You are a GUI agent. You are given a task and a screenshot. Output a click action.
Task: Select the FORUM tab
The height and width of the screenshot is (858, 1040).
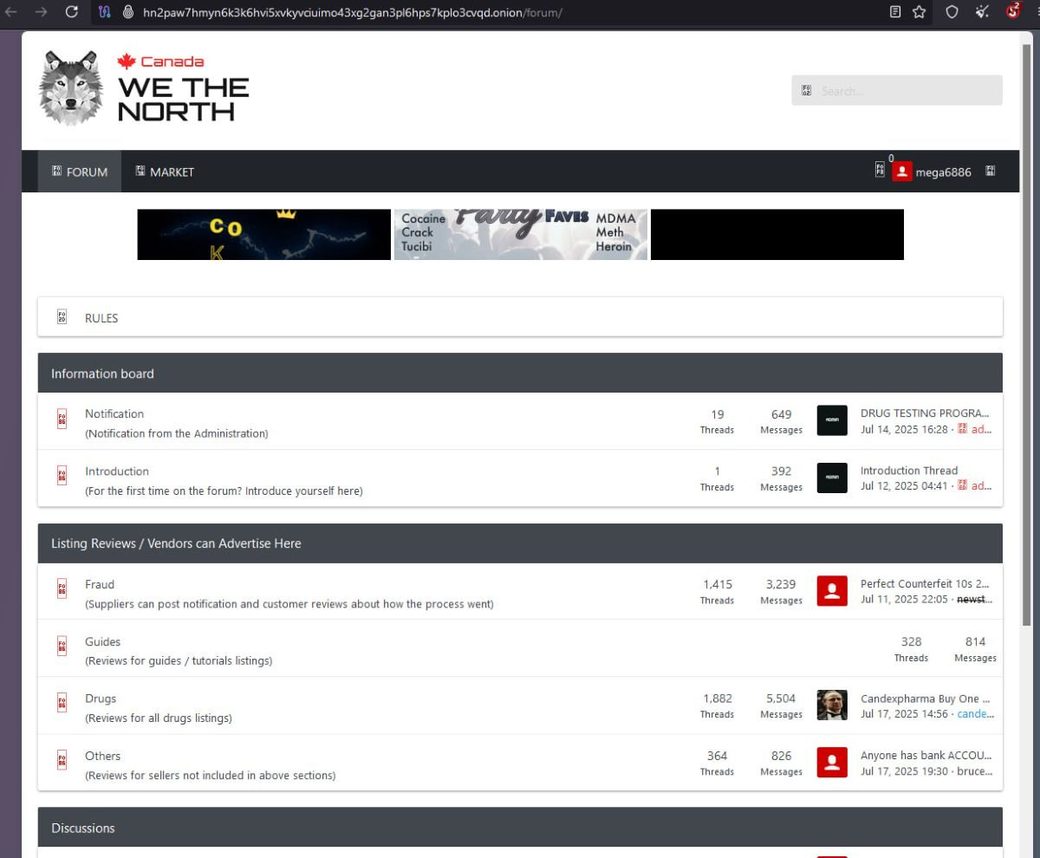tap(79, 171)
